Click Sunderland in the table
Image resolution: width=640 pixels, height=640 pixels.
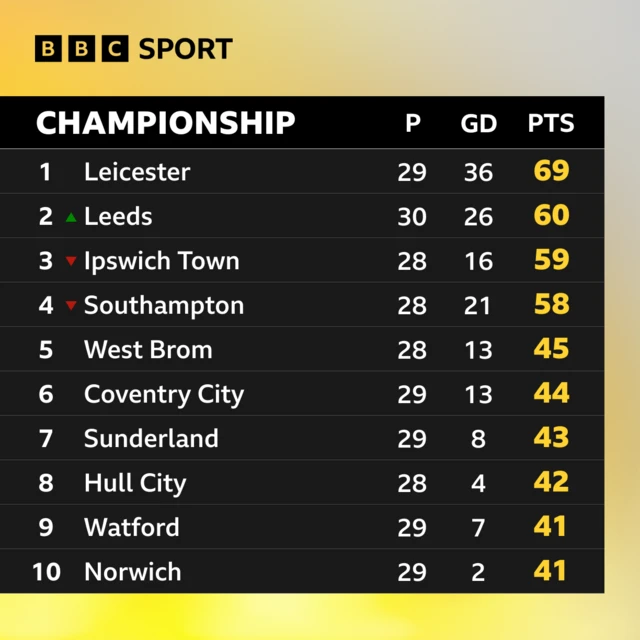pyautogui.click(x=151, y=438)
